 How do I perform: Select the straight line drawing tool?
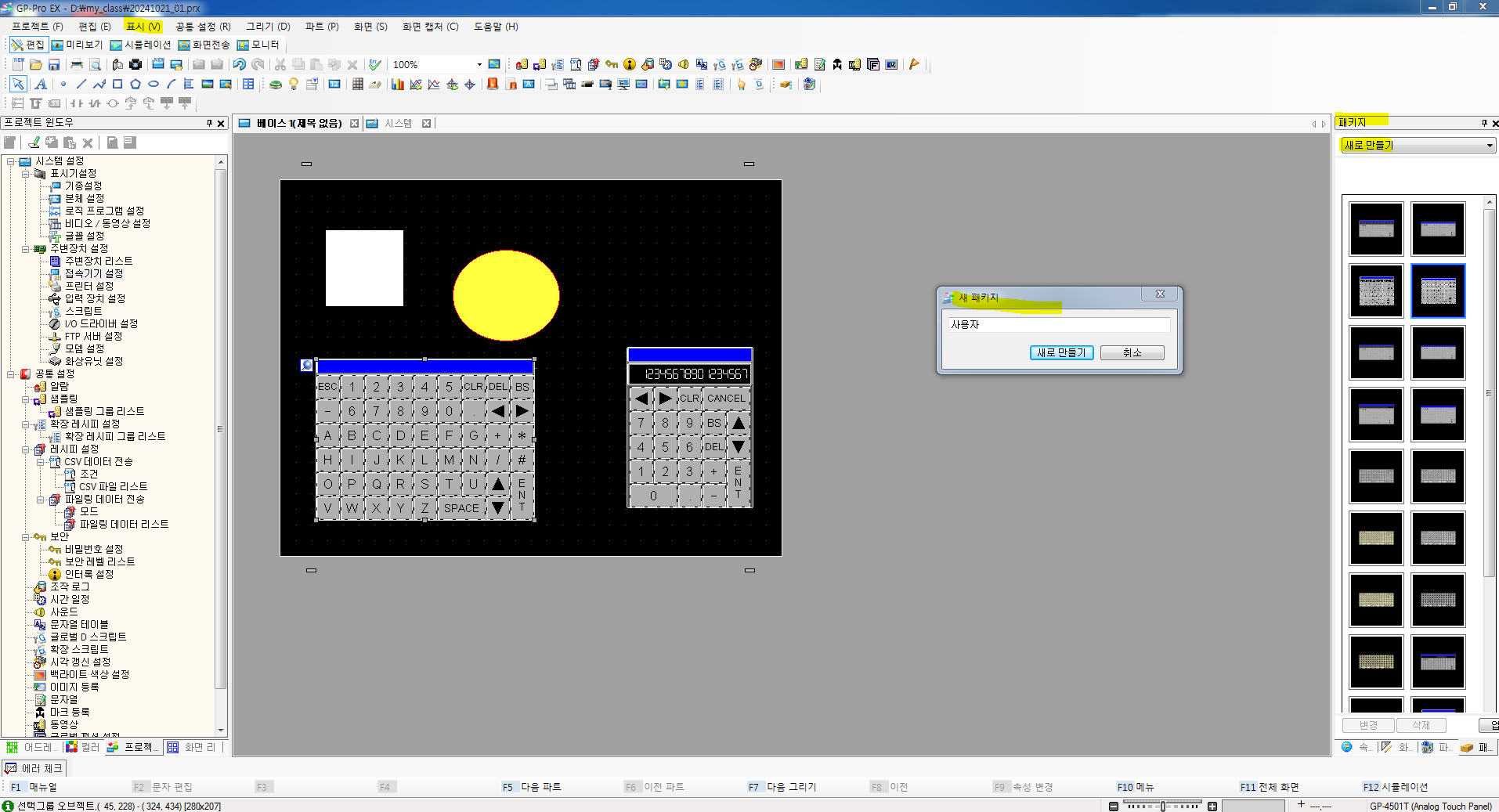pos(81,84)
